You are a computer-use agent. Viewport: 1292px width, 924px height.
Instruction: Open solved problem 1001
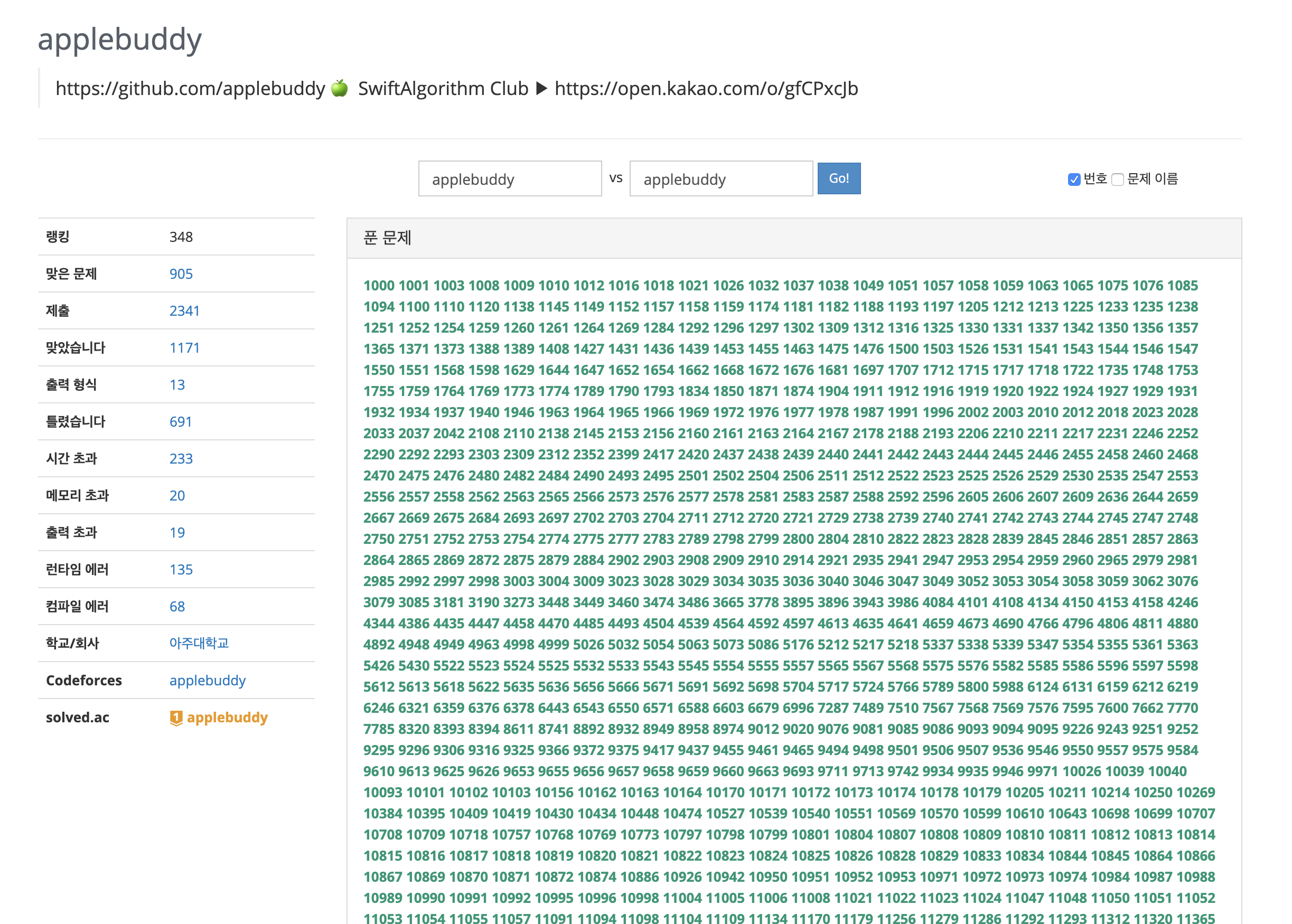[x=413, y=286]
